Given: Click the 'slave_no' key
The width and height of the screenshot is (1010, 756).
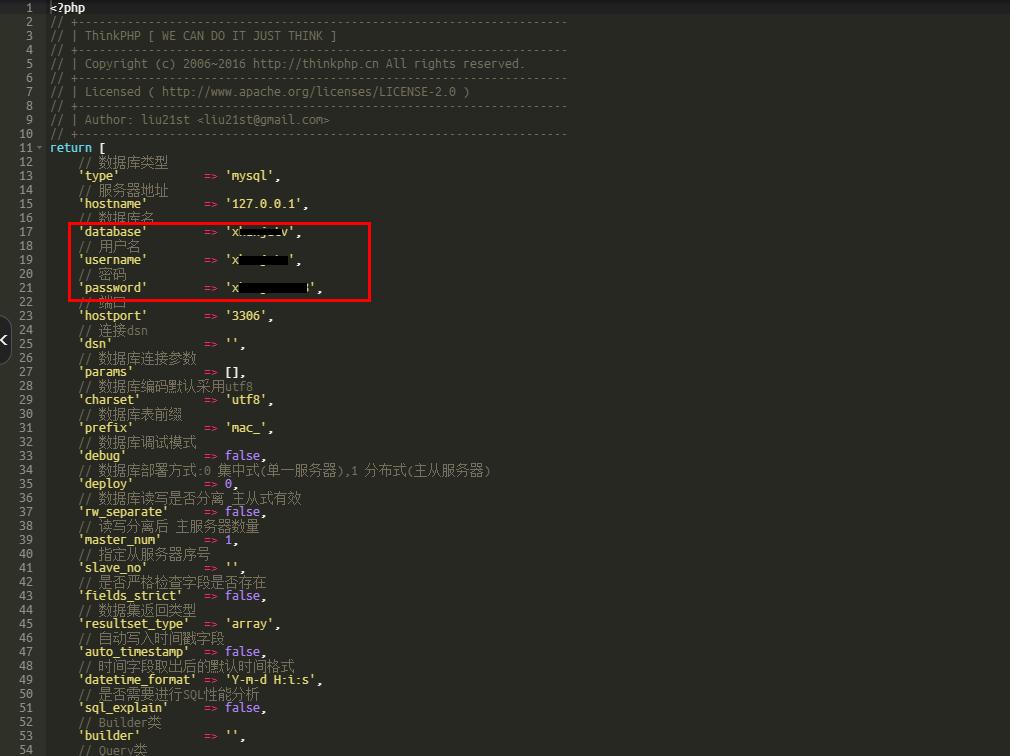Looking at the screenshot, I should click(x=113, y=568).
